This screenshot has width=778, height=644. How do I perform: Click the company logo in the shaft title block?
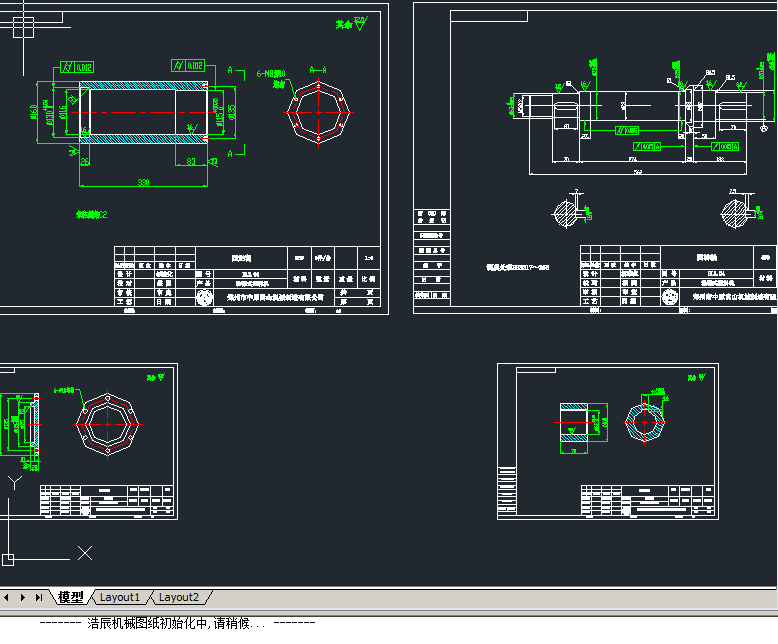point(670,297)
